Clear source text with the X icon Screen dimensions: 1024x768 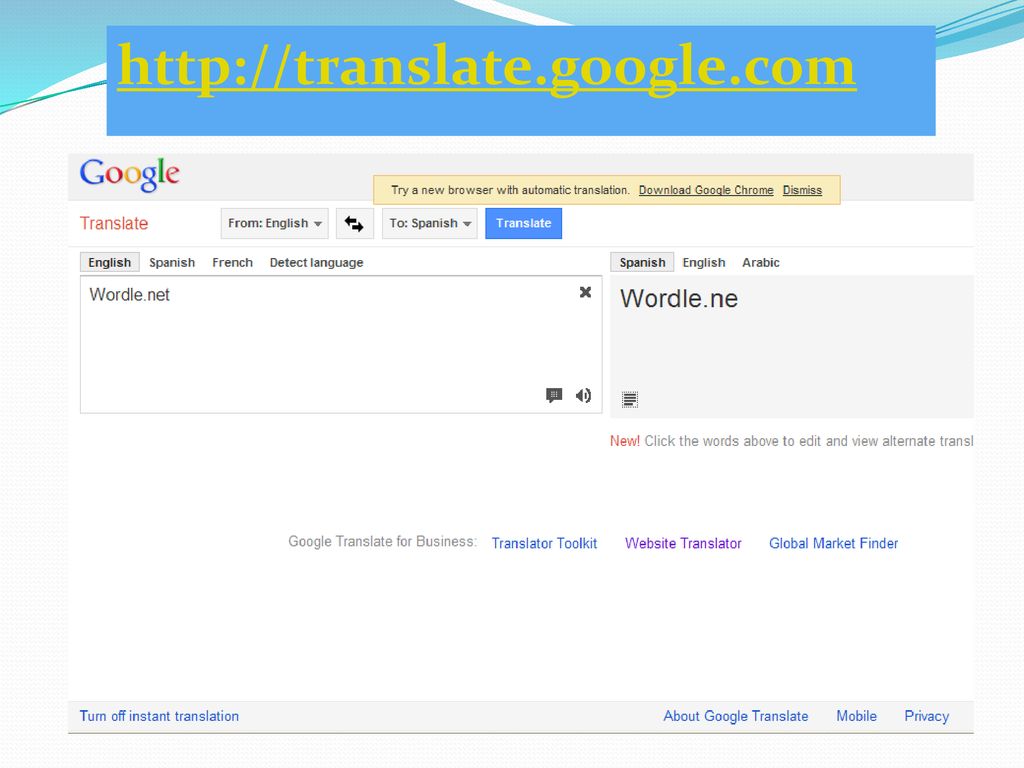pos(585,292)
